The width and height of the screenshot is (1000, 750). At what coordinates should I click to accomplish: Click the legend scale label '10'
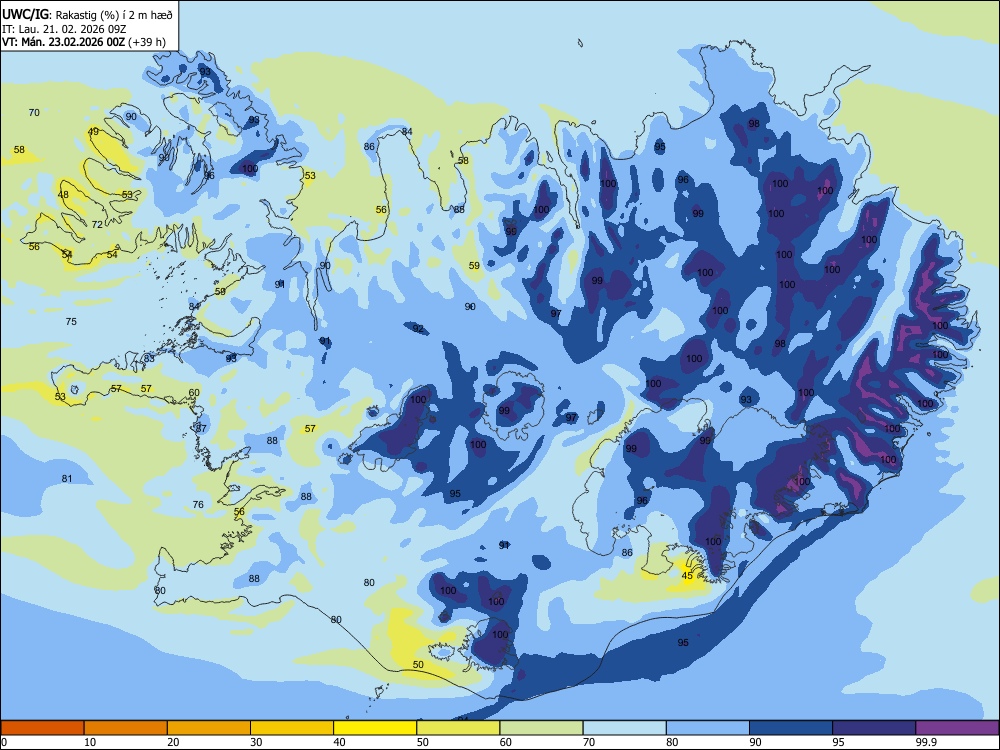pyautogui.click(x=90, y=742)
